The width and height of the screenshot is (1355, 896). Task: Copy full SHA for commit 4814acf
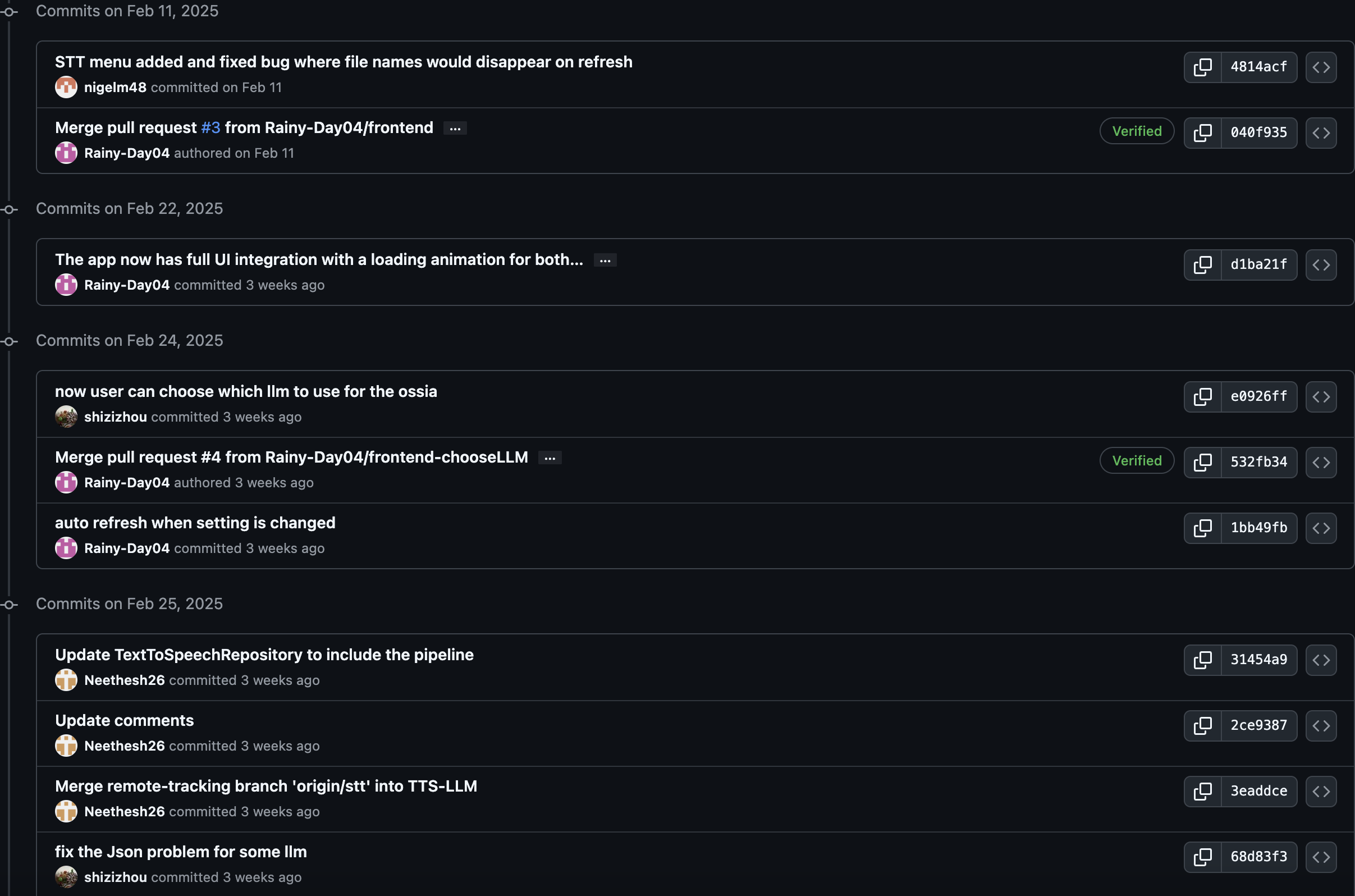(1202, 67)
